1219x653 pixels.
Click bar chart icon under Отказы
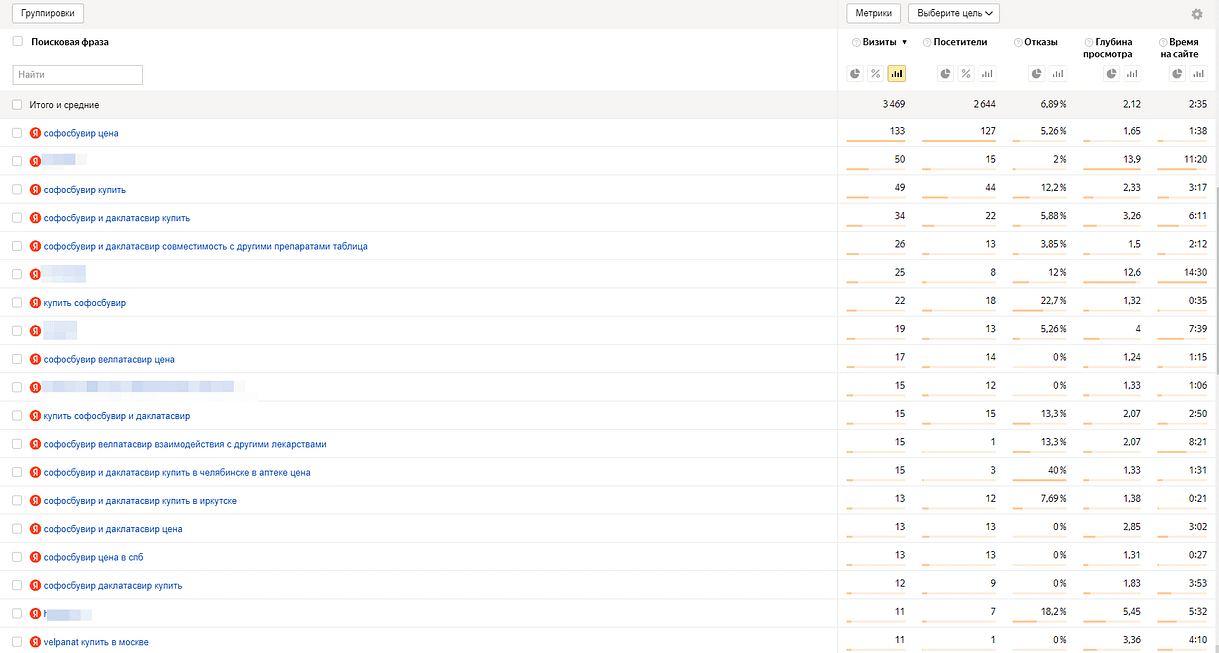pos(1057,73)
